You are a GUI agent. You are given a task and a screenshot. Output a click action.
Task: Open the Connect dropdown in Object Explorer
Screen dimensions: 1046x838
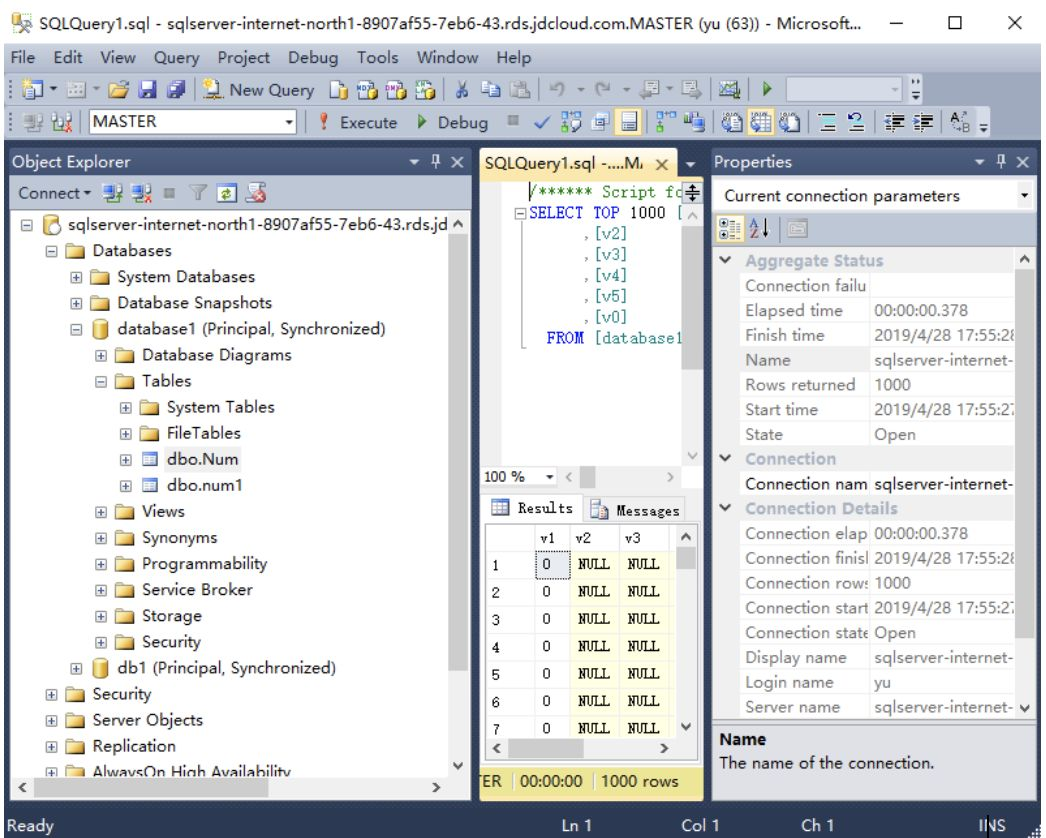(54, 193)
